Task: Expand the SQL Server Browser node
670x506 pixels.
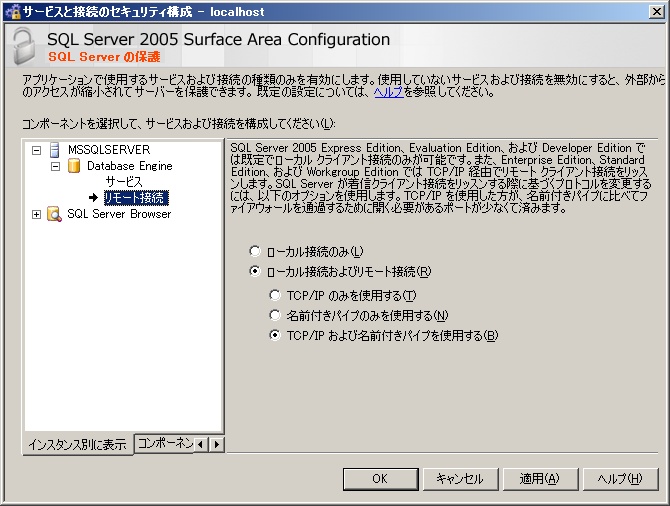Action: pos(37,214)
